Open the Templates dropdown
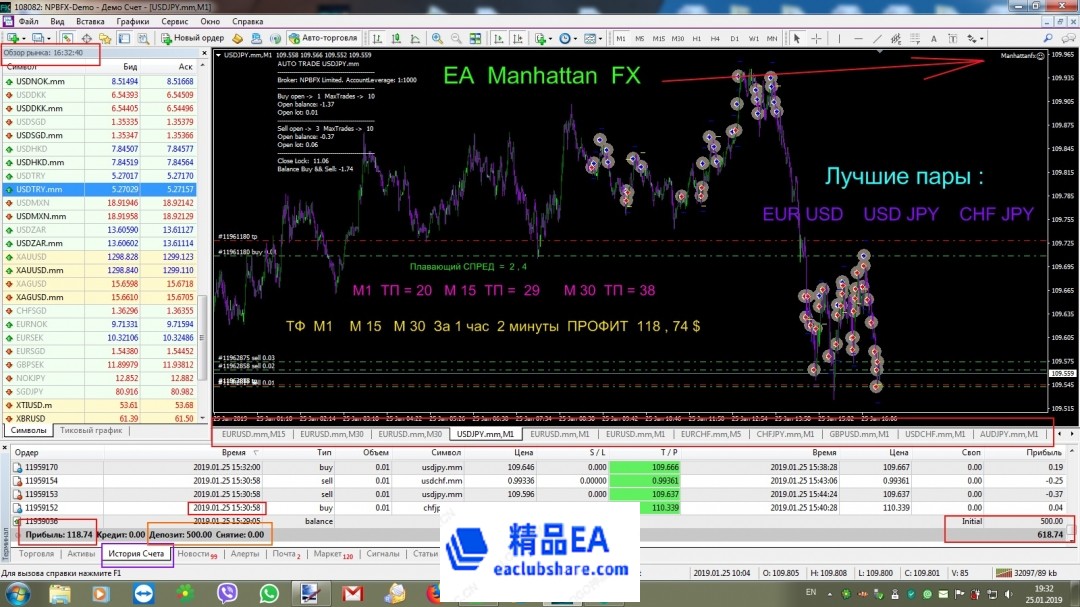 600,37
